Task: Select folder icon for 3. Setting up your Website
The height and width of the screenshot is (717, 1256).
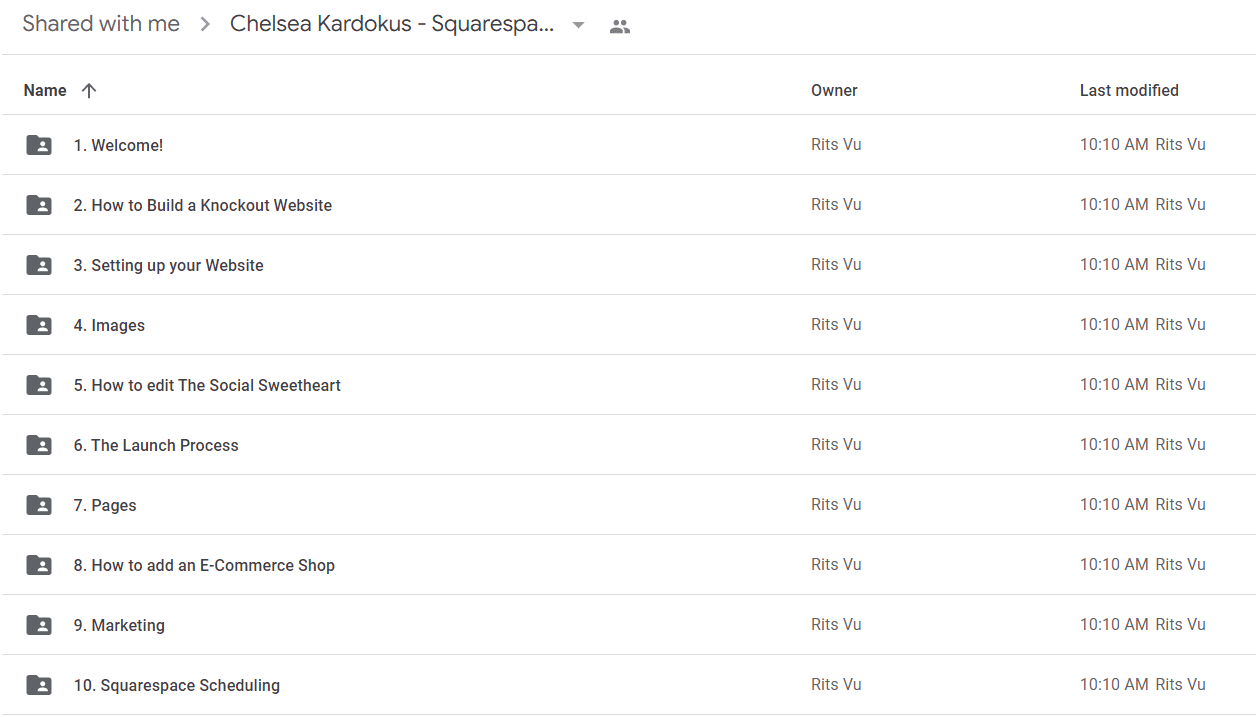Action: coord(39,265)
